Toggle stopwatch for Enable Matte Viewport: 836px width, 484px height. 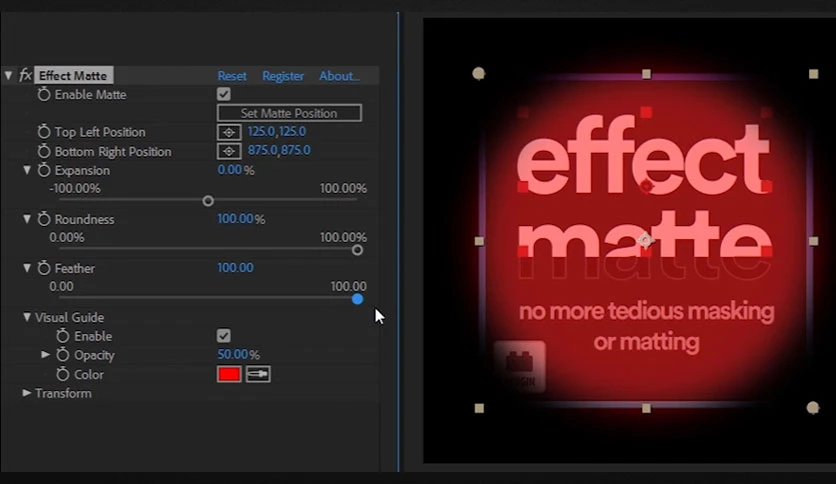44,95
